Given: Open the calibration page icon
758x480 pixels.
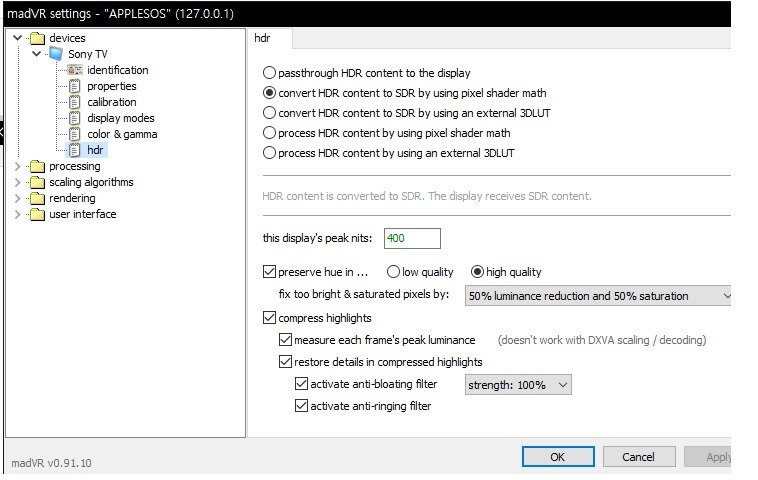Looking at the screenshot, I should pyautogui.click(x=74, y=102).
